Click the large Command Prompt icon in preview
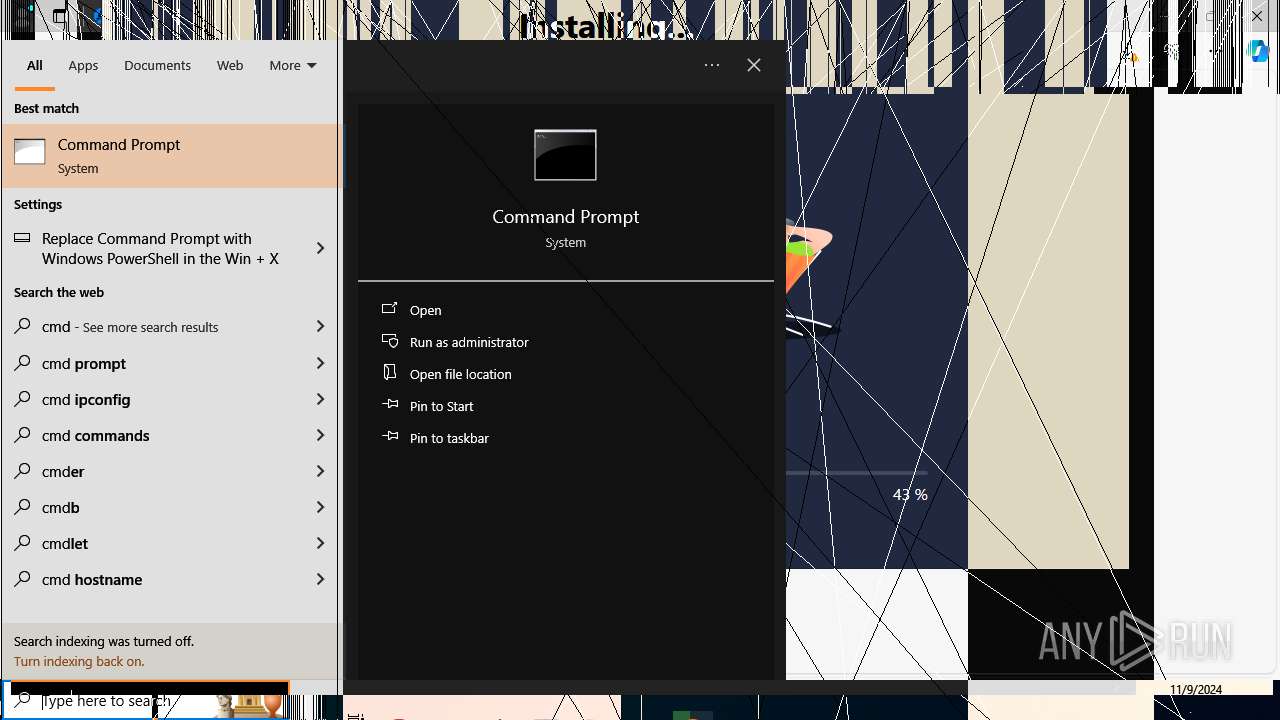The width and height of the screenshot is (1280, 720). click(x=565, y=155)
